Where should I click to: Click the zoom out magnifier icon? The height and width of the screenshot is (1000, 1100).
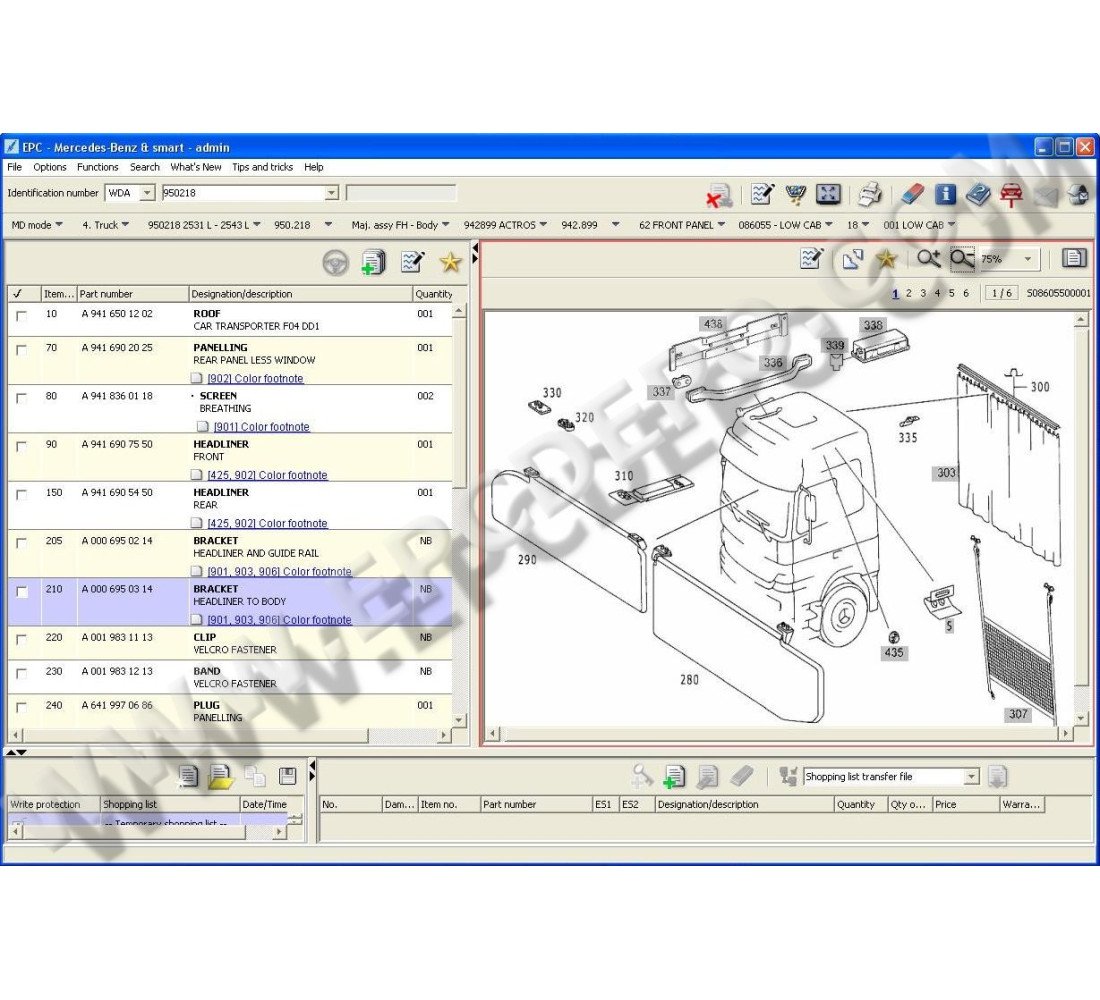pos(962,259)
